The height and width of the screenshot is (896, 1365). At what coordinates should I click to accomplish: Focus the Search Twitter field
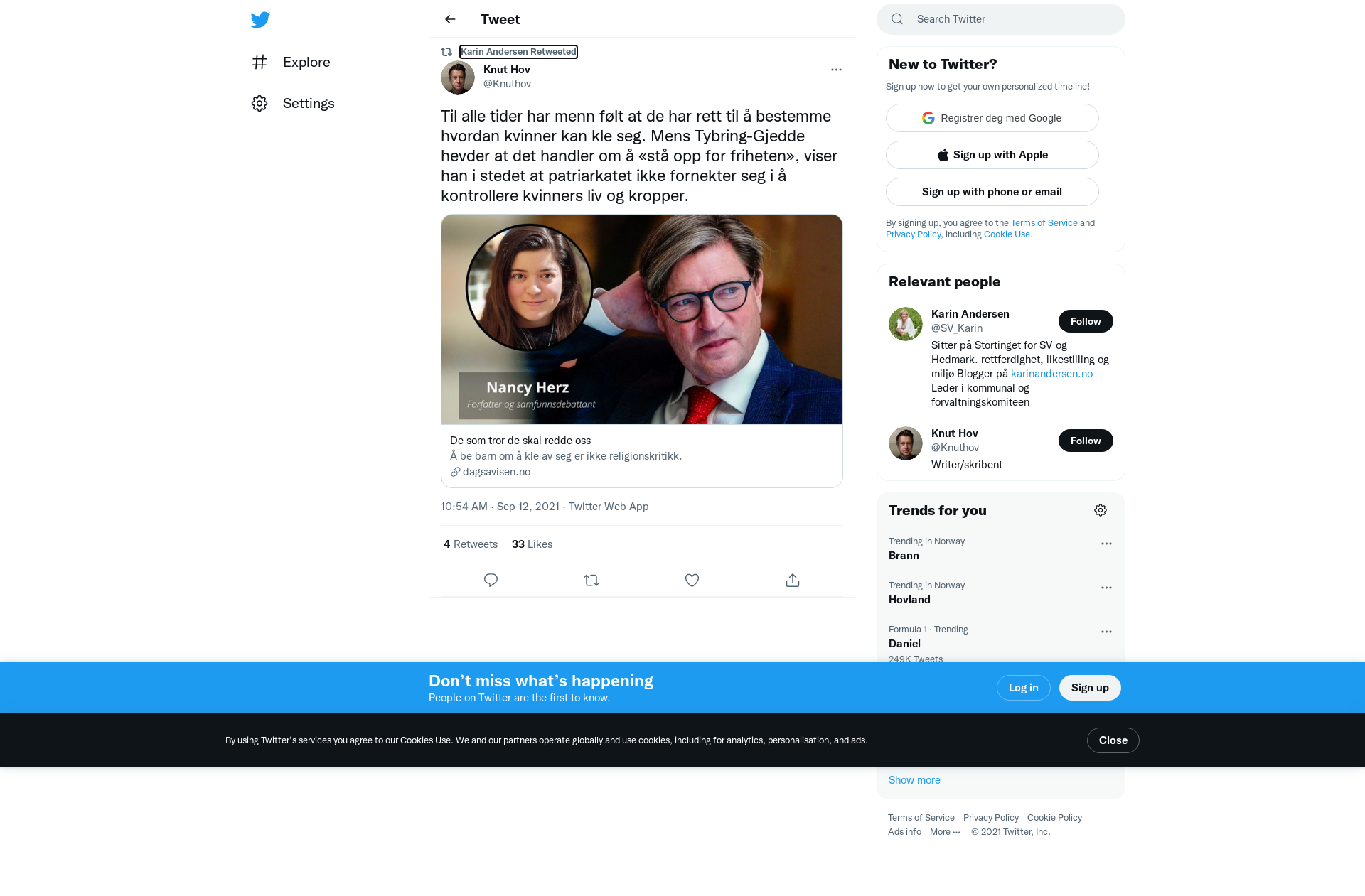click(1001, 19)
